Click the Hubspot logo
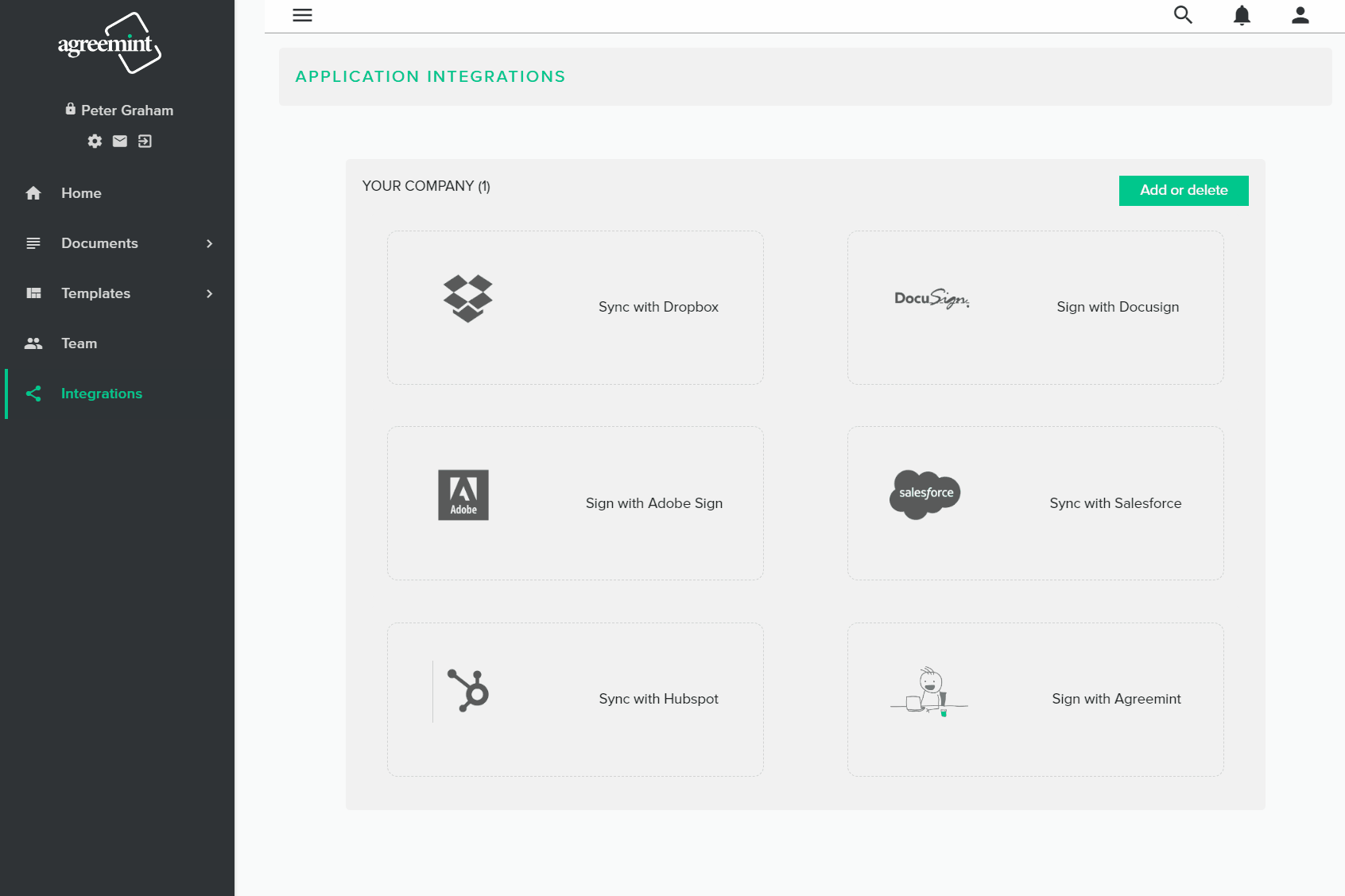Viewport: 1345px width, 896px height. [468, 690]
